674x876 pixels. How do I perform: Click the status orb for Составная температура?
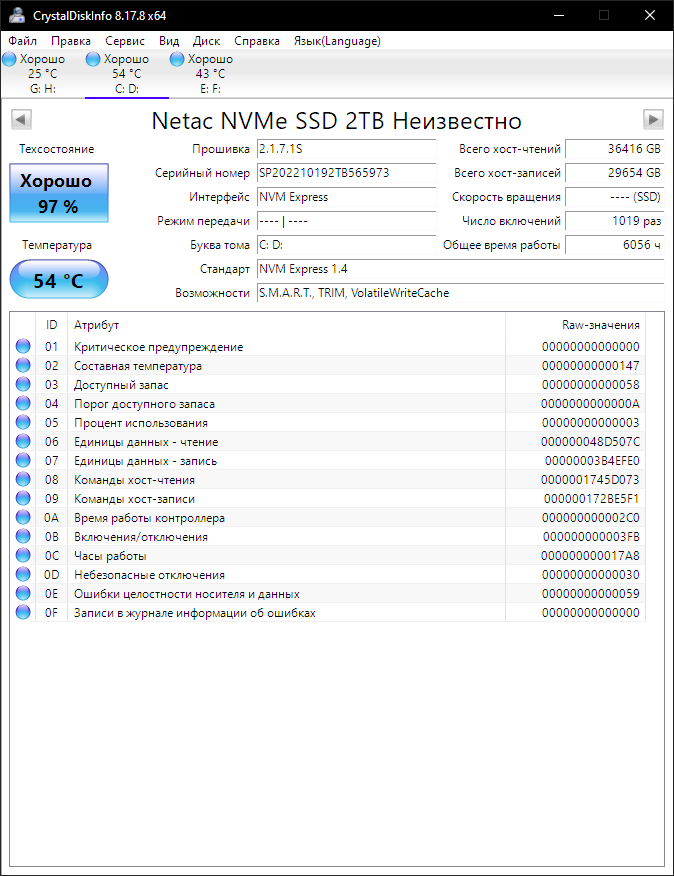tap(23, 365)
